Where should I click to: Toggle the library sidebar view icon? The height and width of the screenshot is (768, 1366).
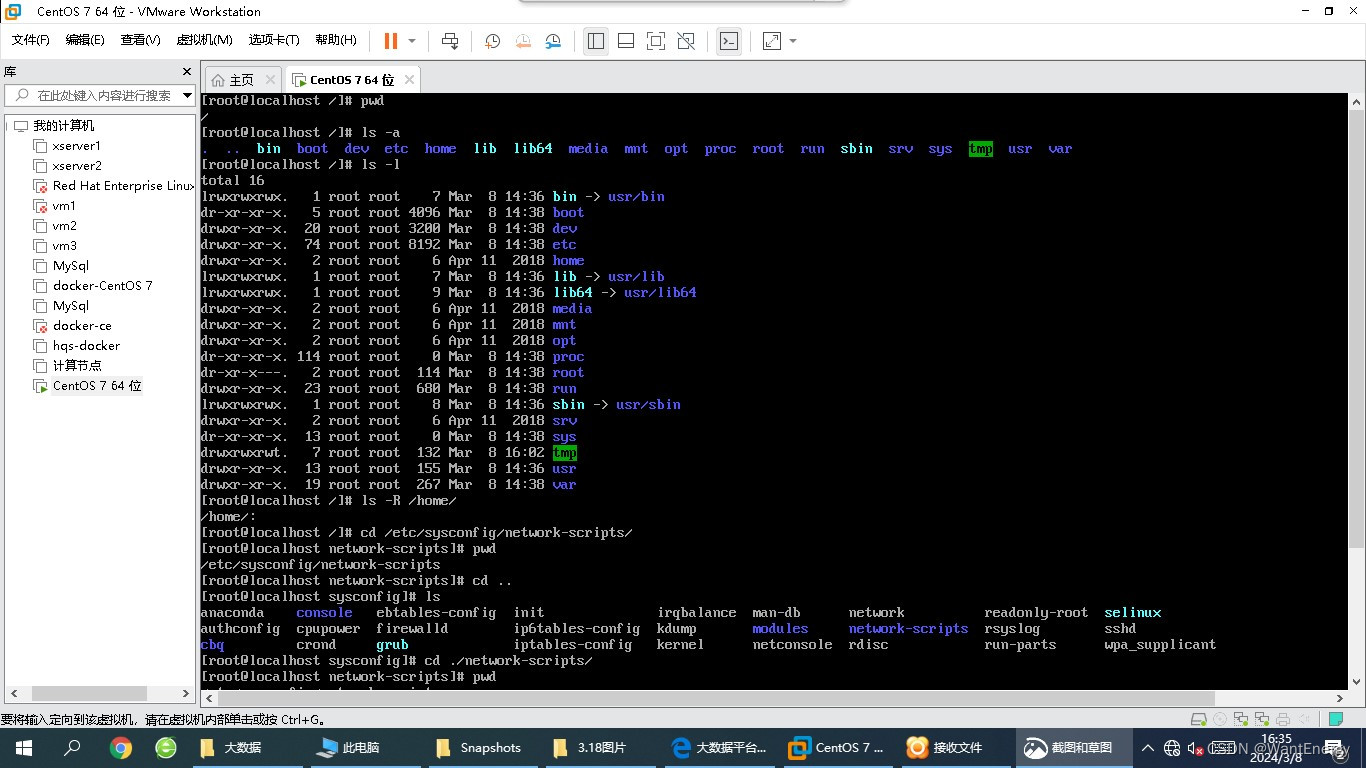point(596,41)
